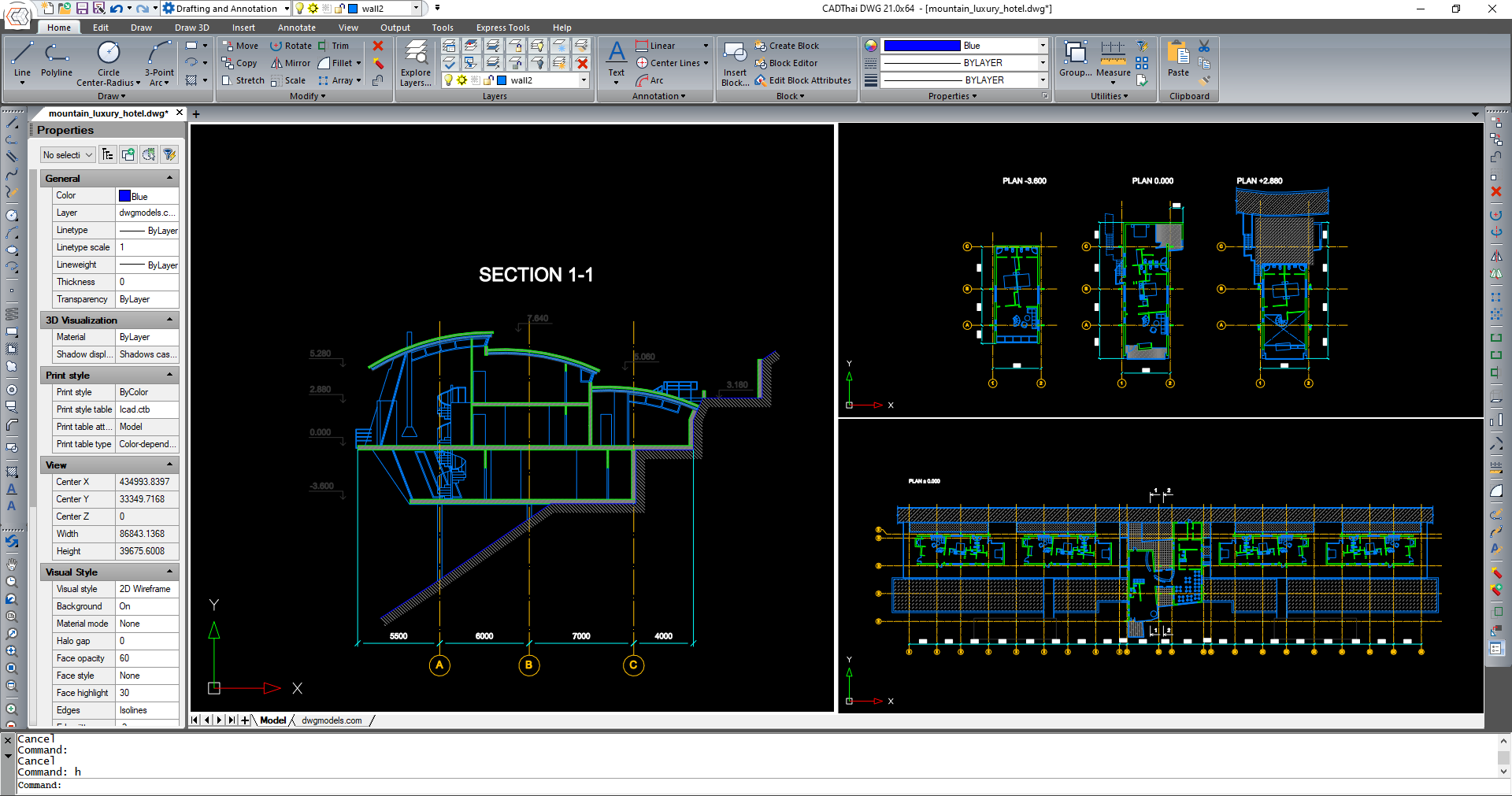Viewport: 1512px width, 796px height.
Task: Use the Trim tool
Action: [x=333, y=46]
